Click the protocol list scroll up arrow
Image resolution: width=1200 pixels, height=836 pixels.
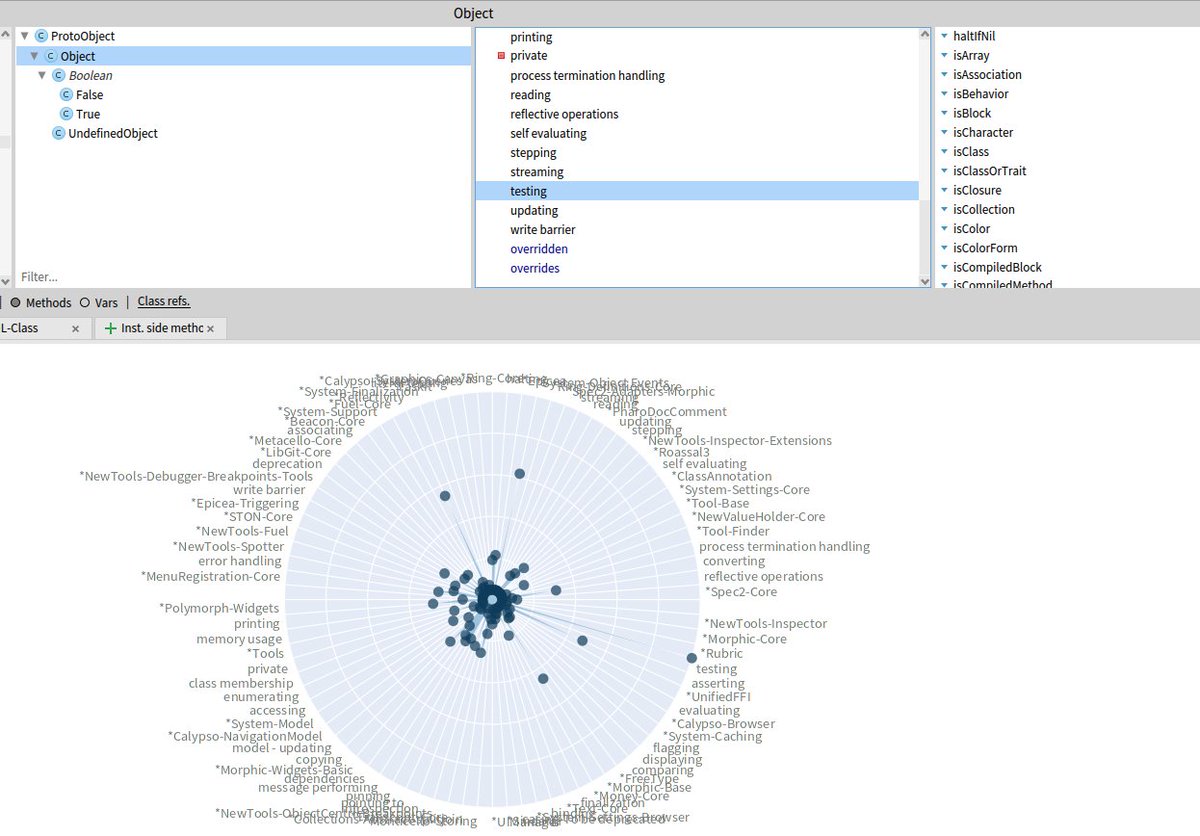point(925,33)
